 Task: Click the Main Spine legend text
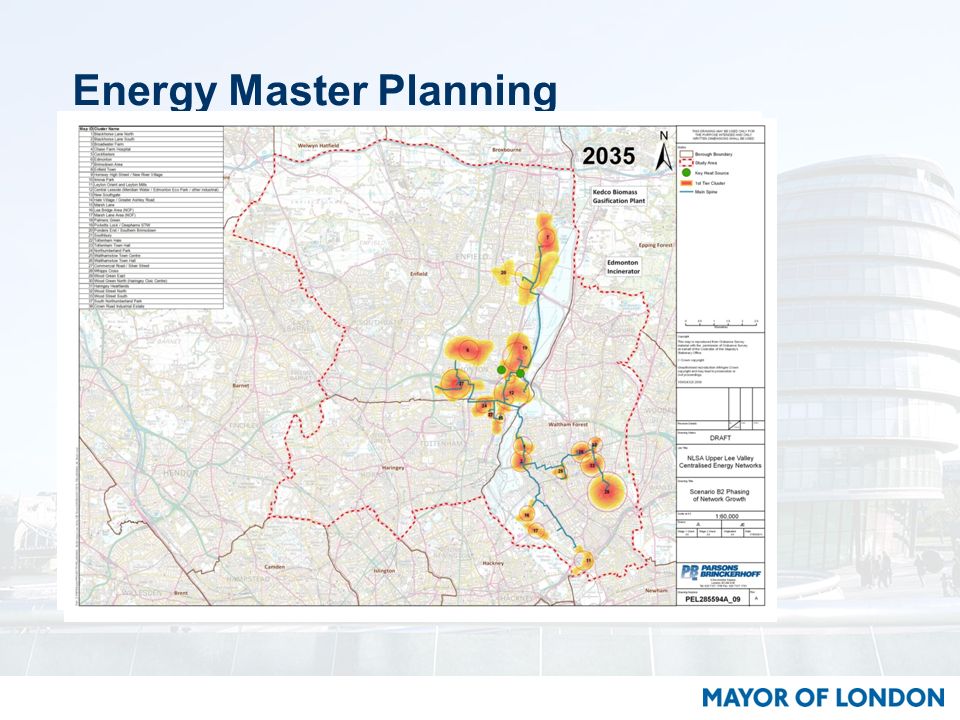coord(706,192)
